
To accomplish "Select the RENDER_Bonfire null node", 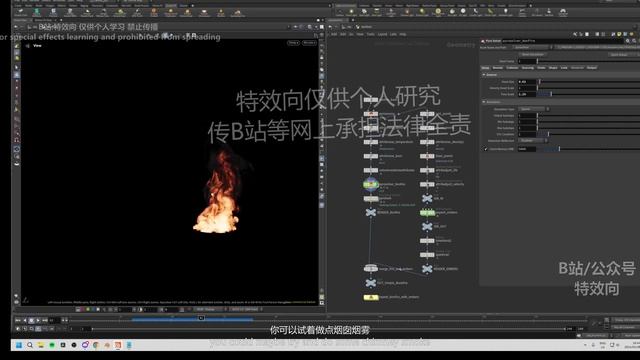I will (371, 212).
